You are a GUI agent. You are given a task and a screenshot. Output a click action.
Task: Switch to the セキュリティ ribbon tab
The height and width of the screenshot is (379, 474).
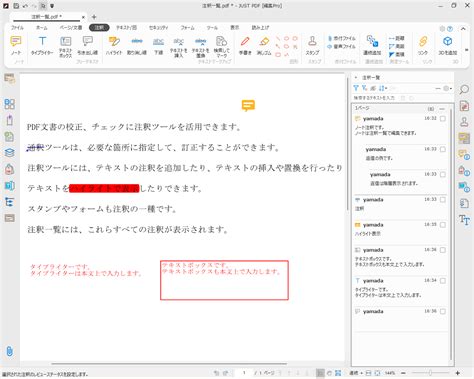tap(159, 28)
